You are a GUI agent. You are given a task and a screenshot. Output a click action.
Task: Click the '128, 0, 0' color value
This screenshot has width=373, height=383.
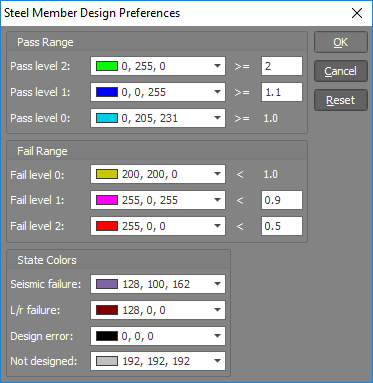coord(144,310)
